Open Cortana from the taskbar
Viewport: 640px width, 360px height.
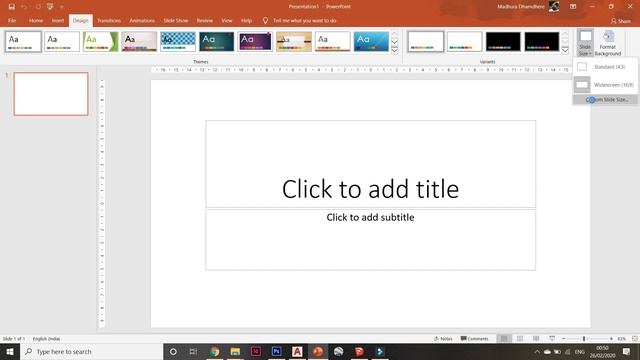[173, 351]
